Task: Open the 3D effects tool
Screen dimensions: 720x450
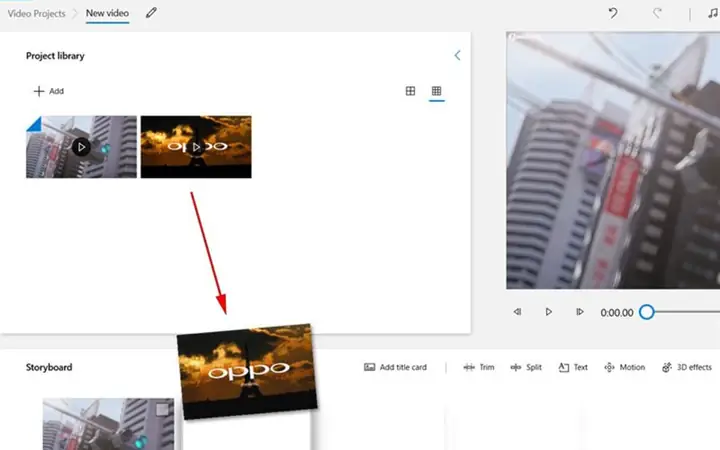Action: (686, 367)
